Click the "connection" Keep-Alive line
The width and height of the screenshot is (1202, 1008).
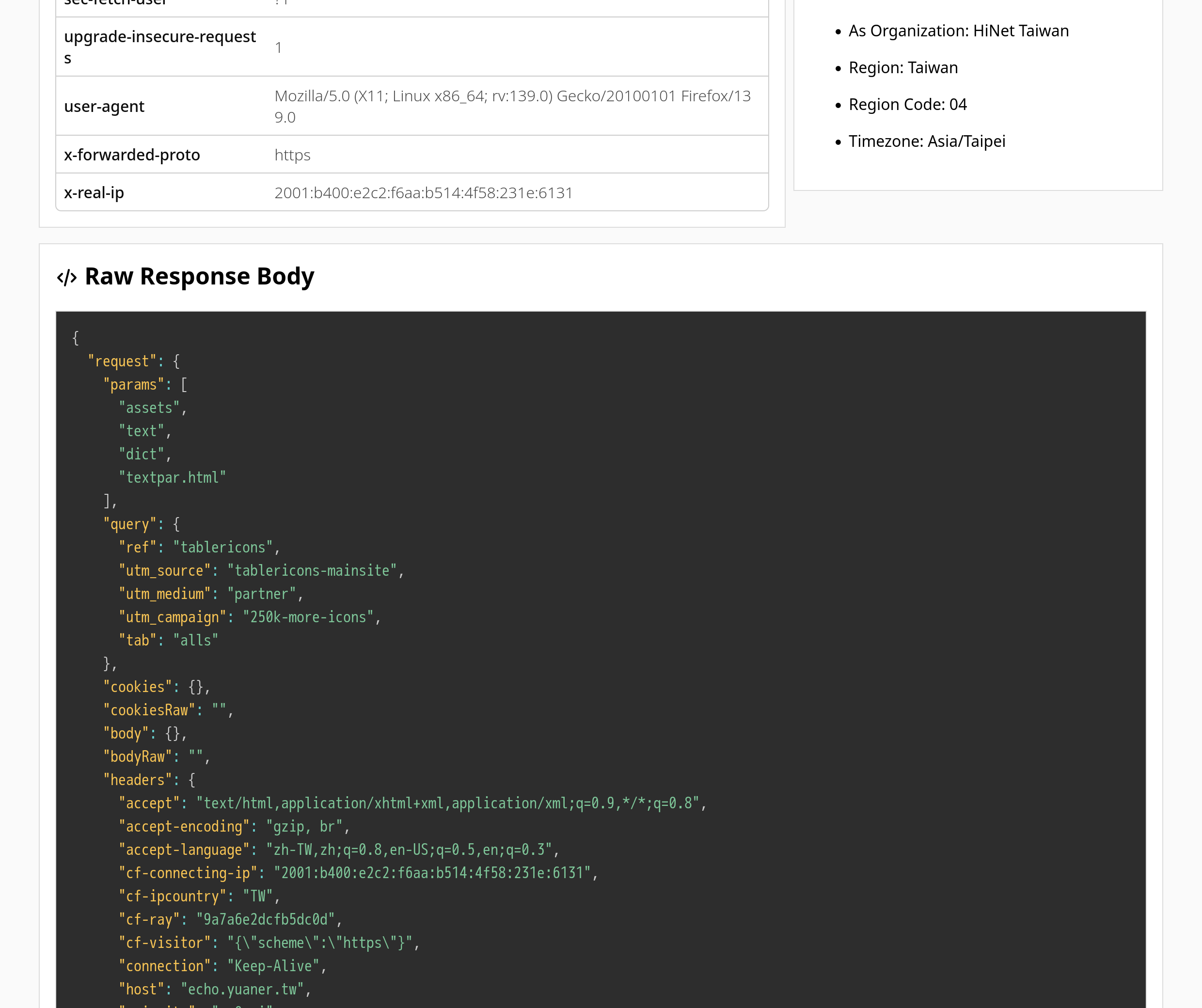(x=222, y=966)
